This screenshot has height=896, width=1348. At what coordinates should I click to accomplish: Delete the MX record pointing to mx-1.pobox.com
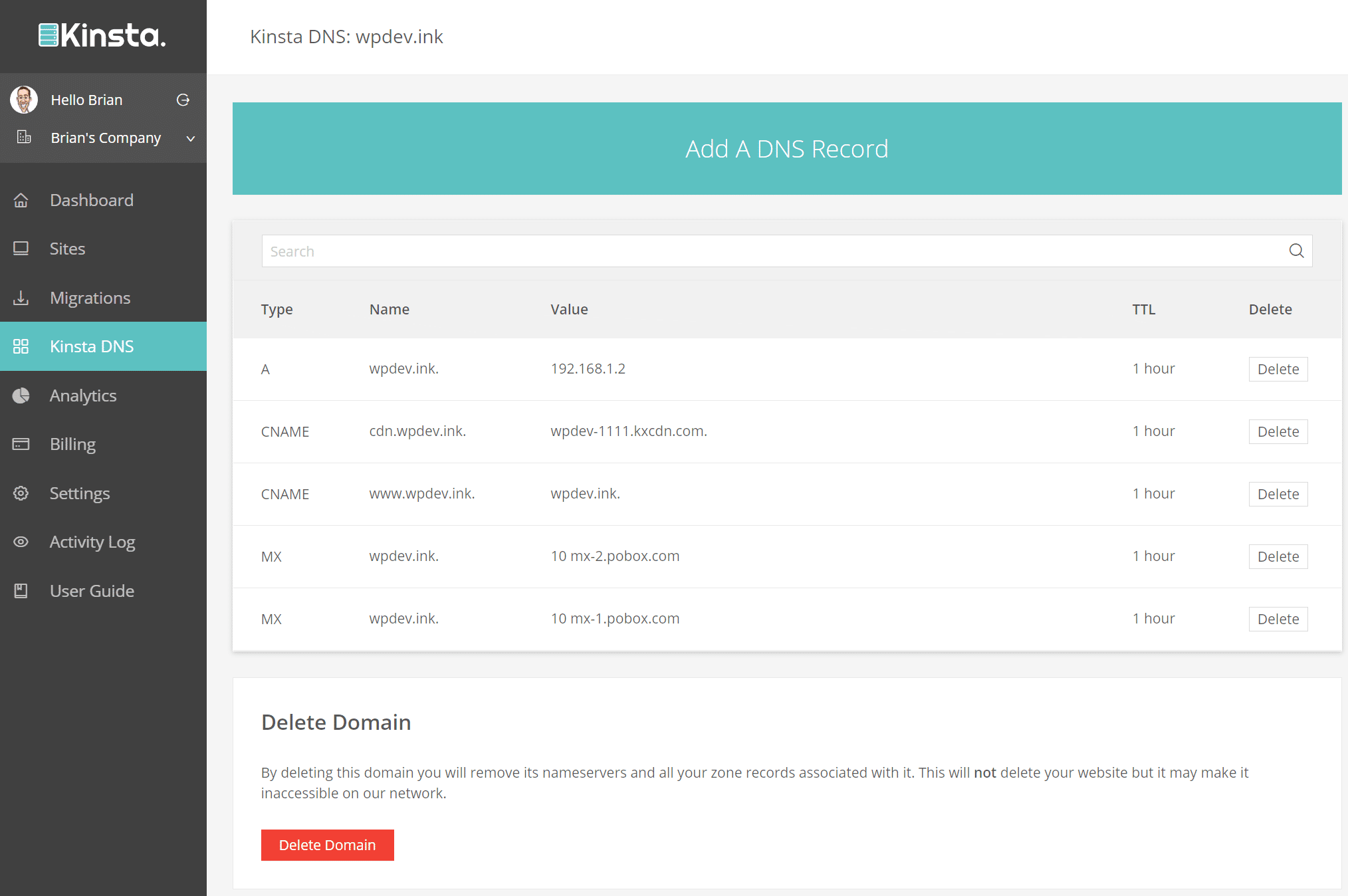[x=1277, y=619]
